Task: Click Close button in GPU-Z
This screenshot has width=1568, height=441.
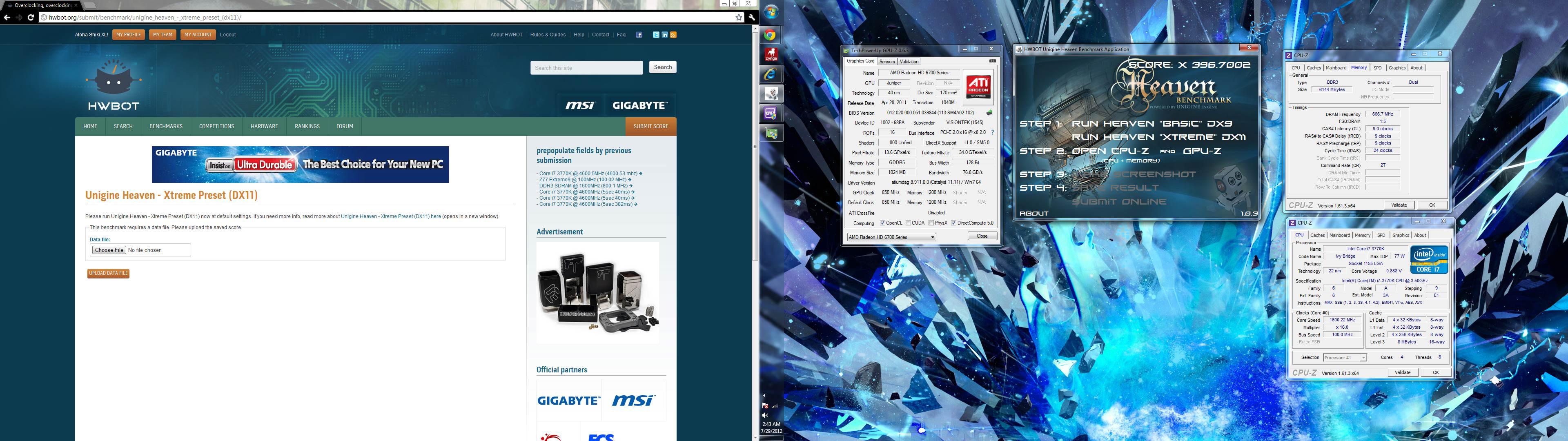Action: (982, 236)
